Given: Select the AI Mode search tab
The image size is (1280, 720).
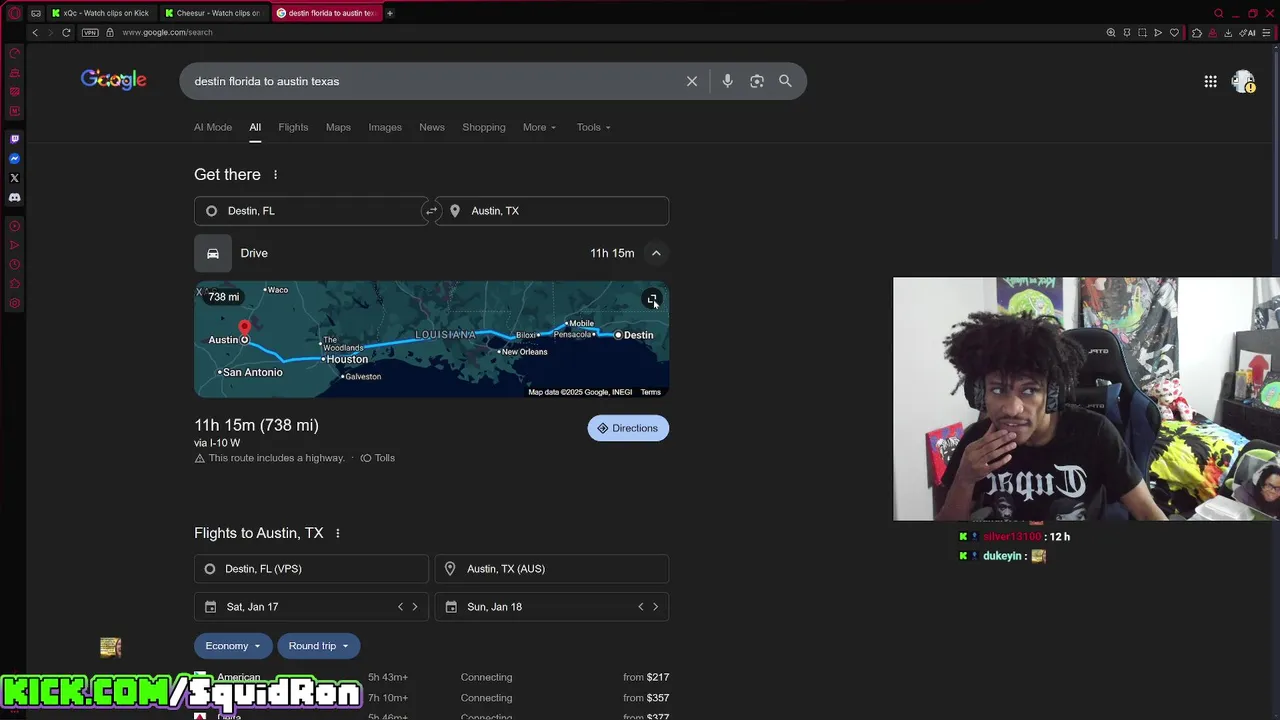Looking at the screenshot, I should (x=213, y=127).
